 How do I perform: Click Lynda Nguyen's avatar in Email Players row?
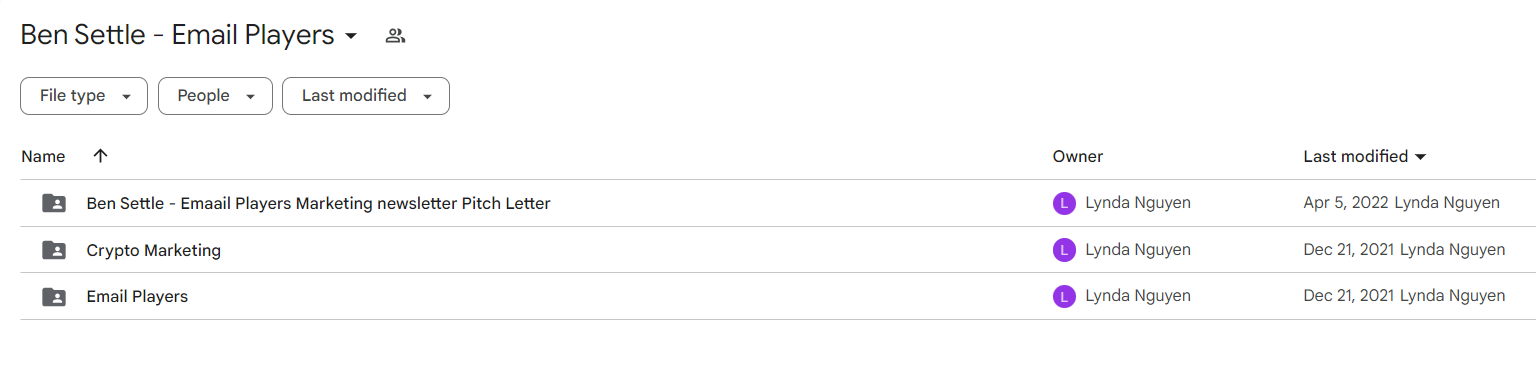(1064, 296)
